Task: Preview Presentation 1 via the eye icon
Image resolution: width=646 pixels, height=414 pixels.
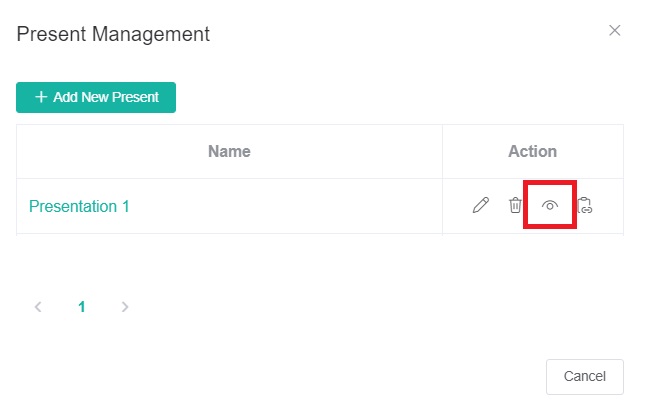Action: tap(550, 205)
